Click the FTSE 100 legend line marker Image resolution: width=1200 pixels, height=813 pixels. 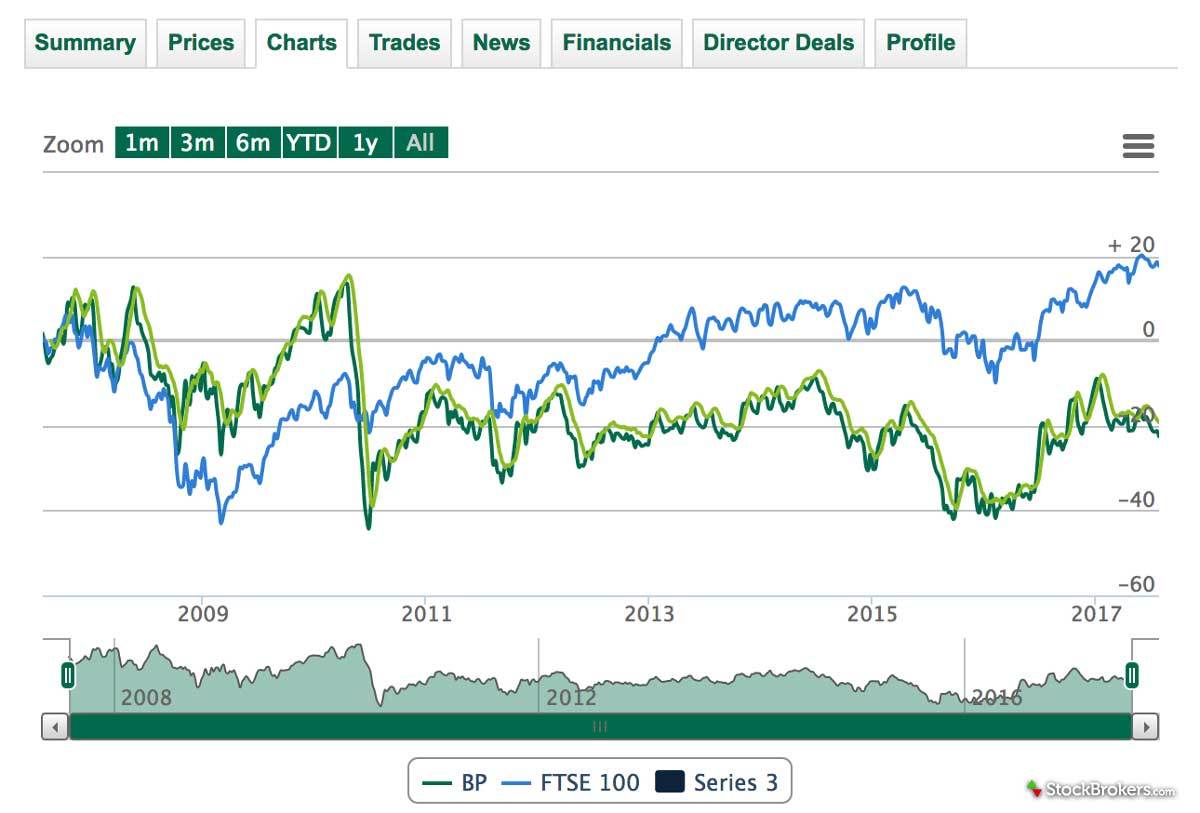coord(515,781)
